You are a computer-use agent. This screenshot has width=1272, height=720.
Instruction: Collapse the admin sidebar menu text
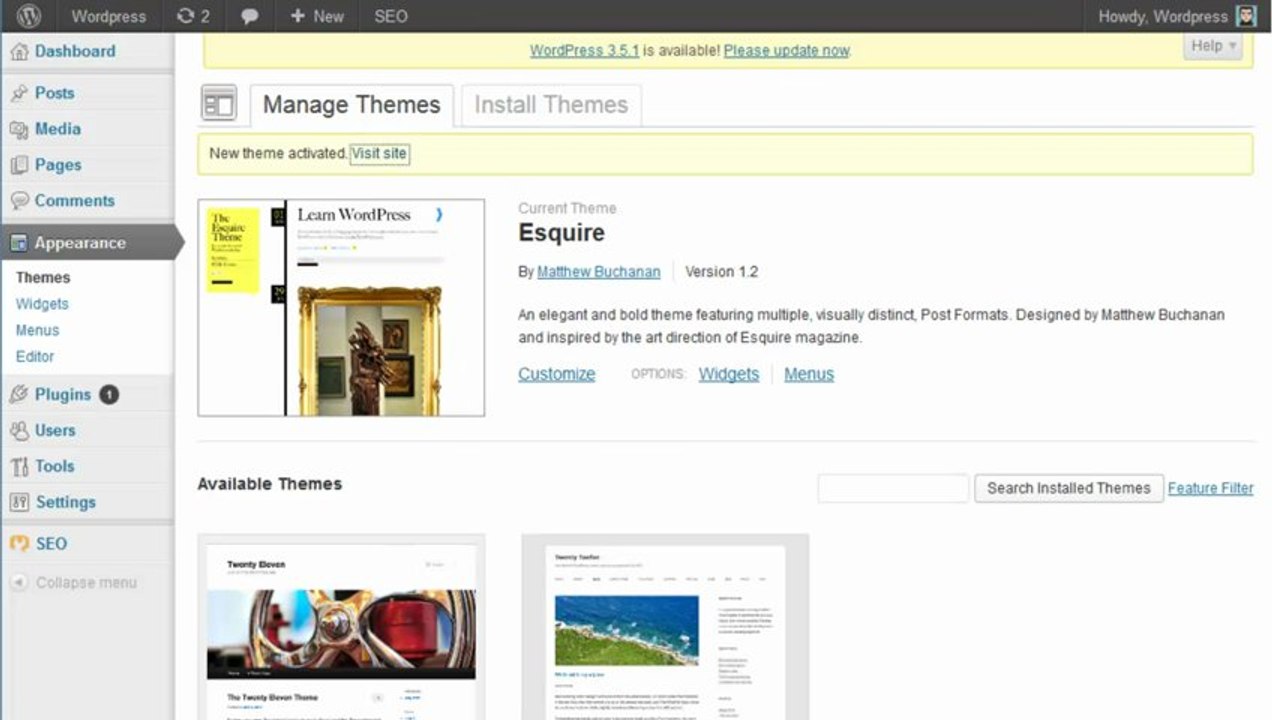tap(86, 582)
